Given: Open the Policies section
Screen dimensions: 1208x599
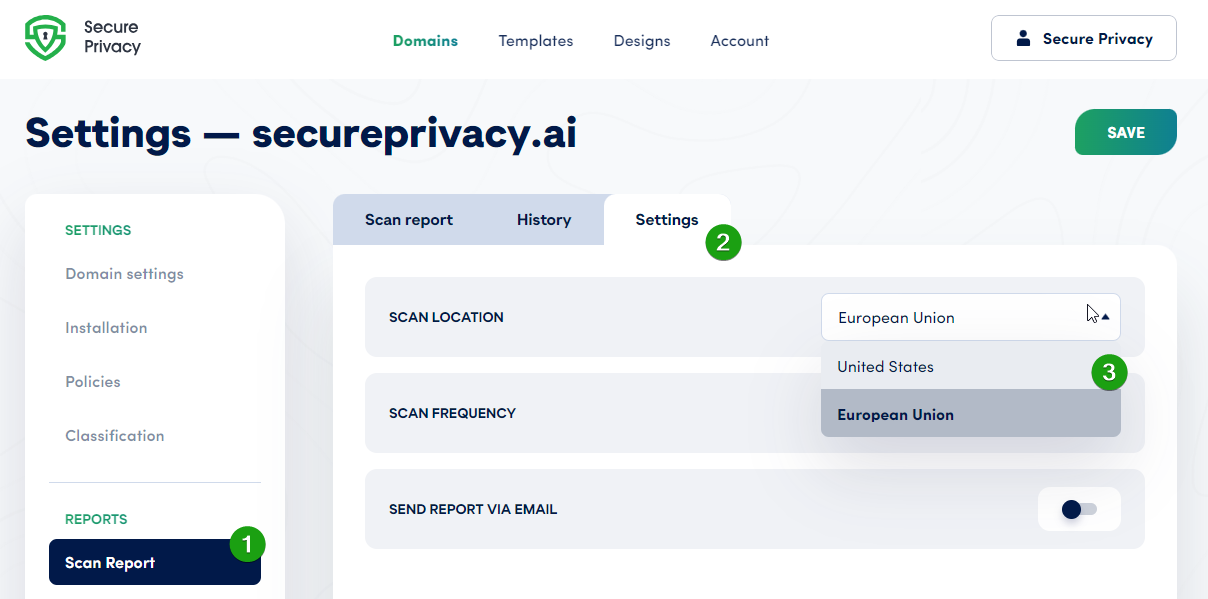Looking at the screenshot, I should [92, 381].
